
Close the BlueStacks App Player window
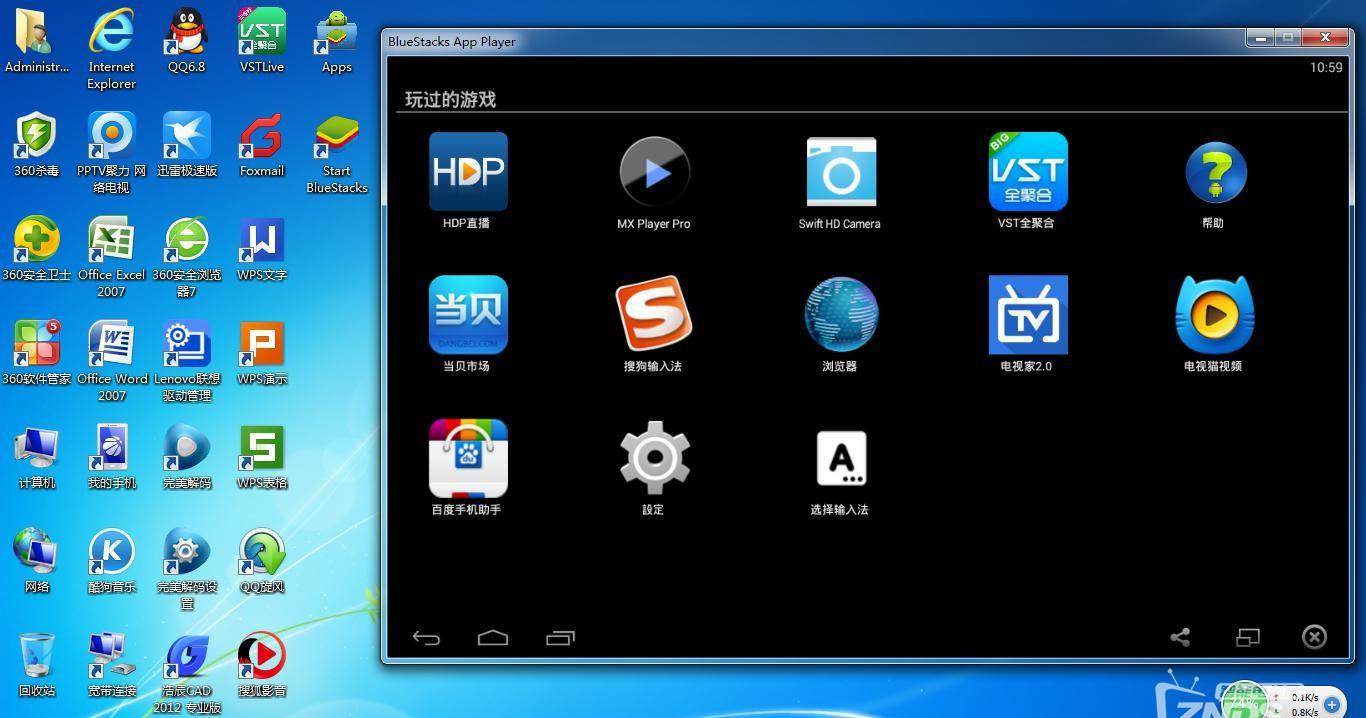(x=1325, y=37)
